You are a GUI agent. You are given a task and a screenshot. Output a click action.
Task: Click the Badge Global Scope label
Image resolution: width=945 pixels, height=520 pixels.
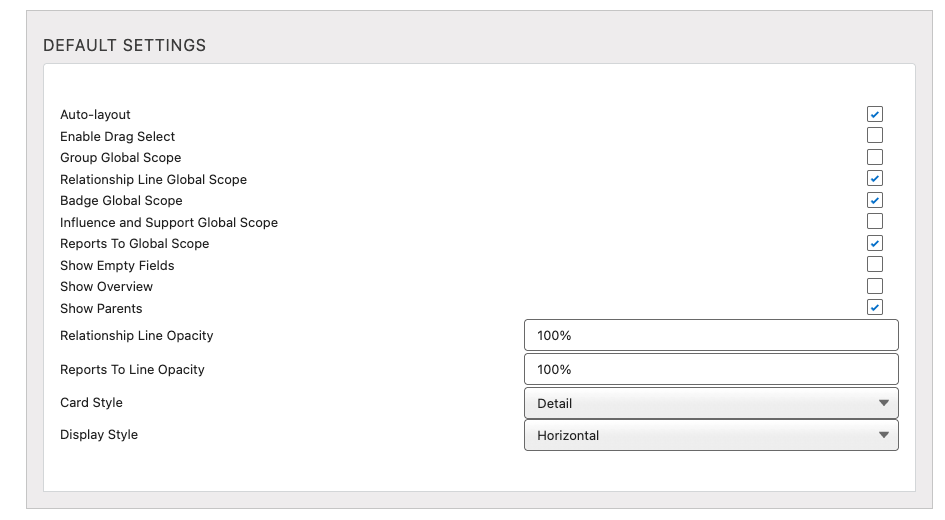pyautogui.click(x=121, y=201)
